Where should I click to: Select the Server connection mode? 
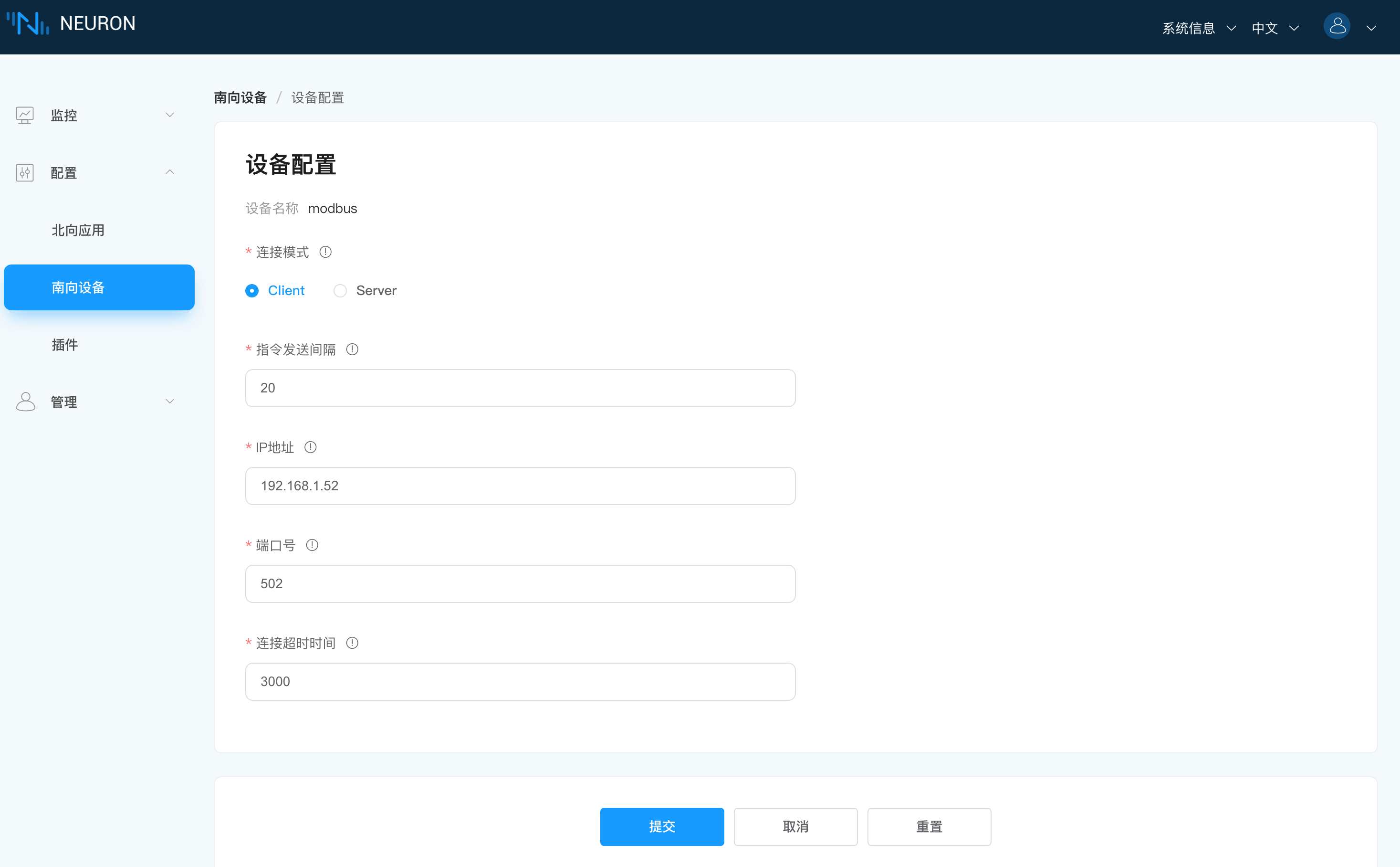(340, 291)
